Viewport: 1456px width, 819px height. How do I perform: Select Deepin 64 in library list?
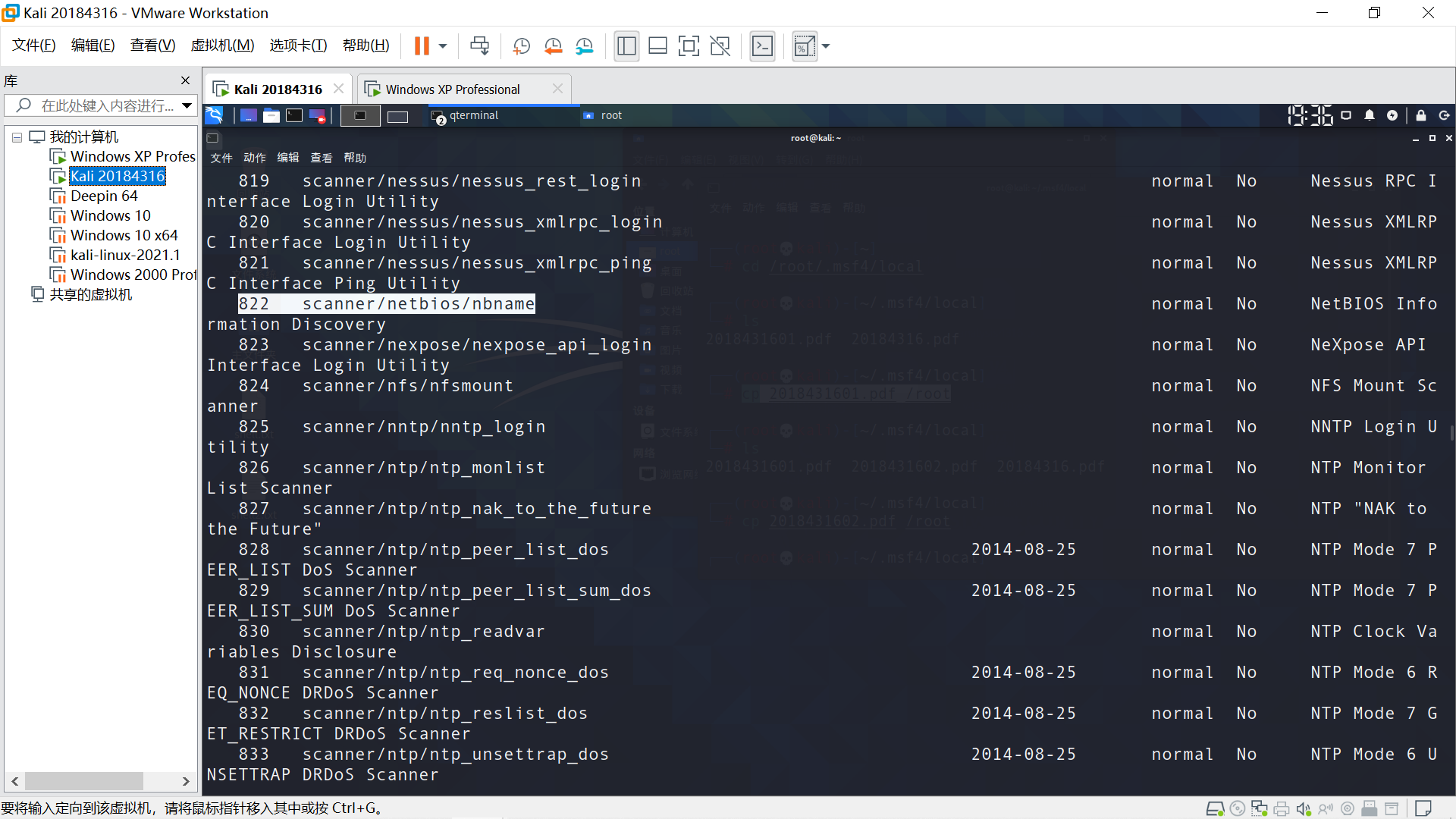(x=104, y=196)
